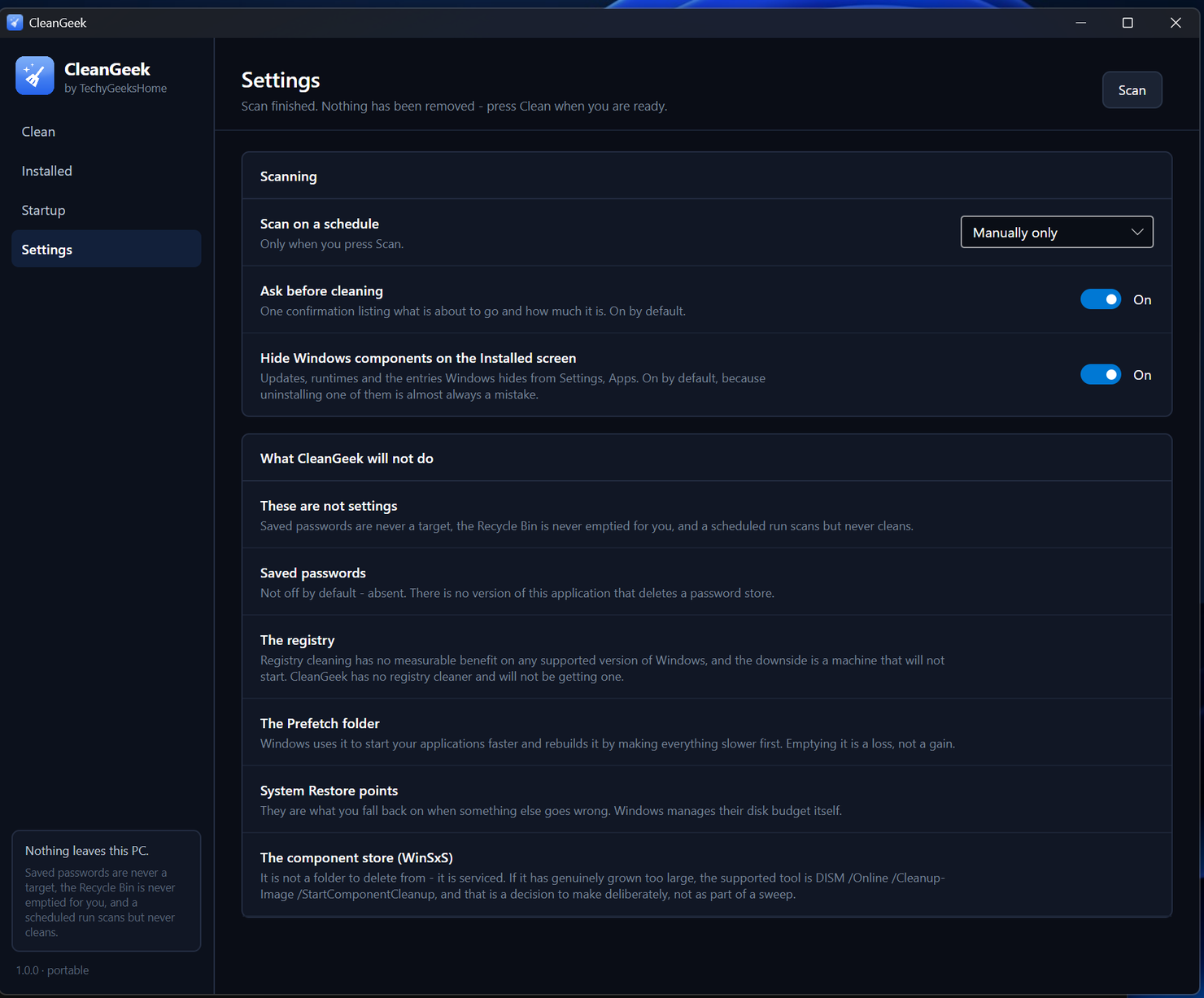Click the '1.0.0 · portable' version text
The image size is (1204, 998).
[x=53, y=970]
